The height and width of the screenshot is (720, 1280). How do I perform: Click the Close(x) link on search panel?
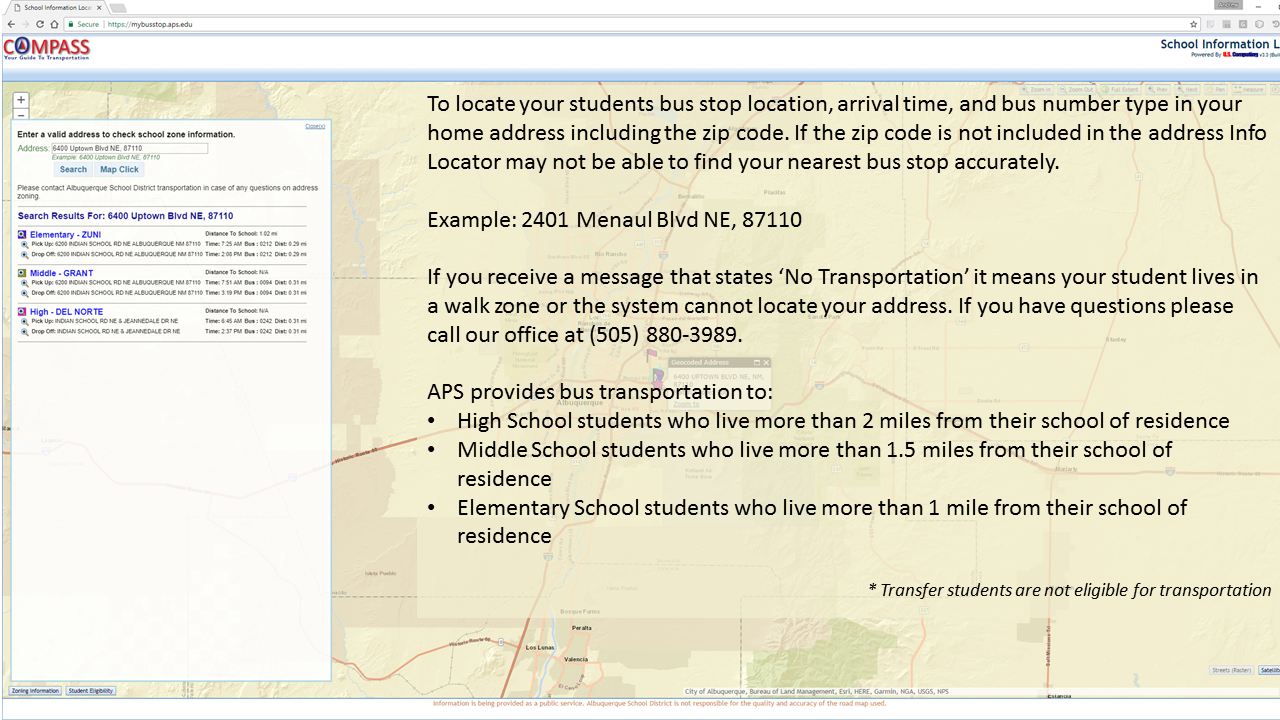315,126
